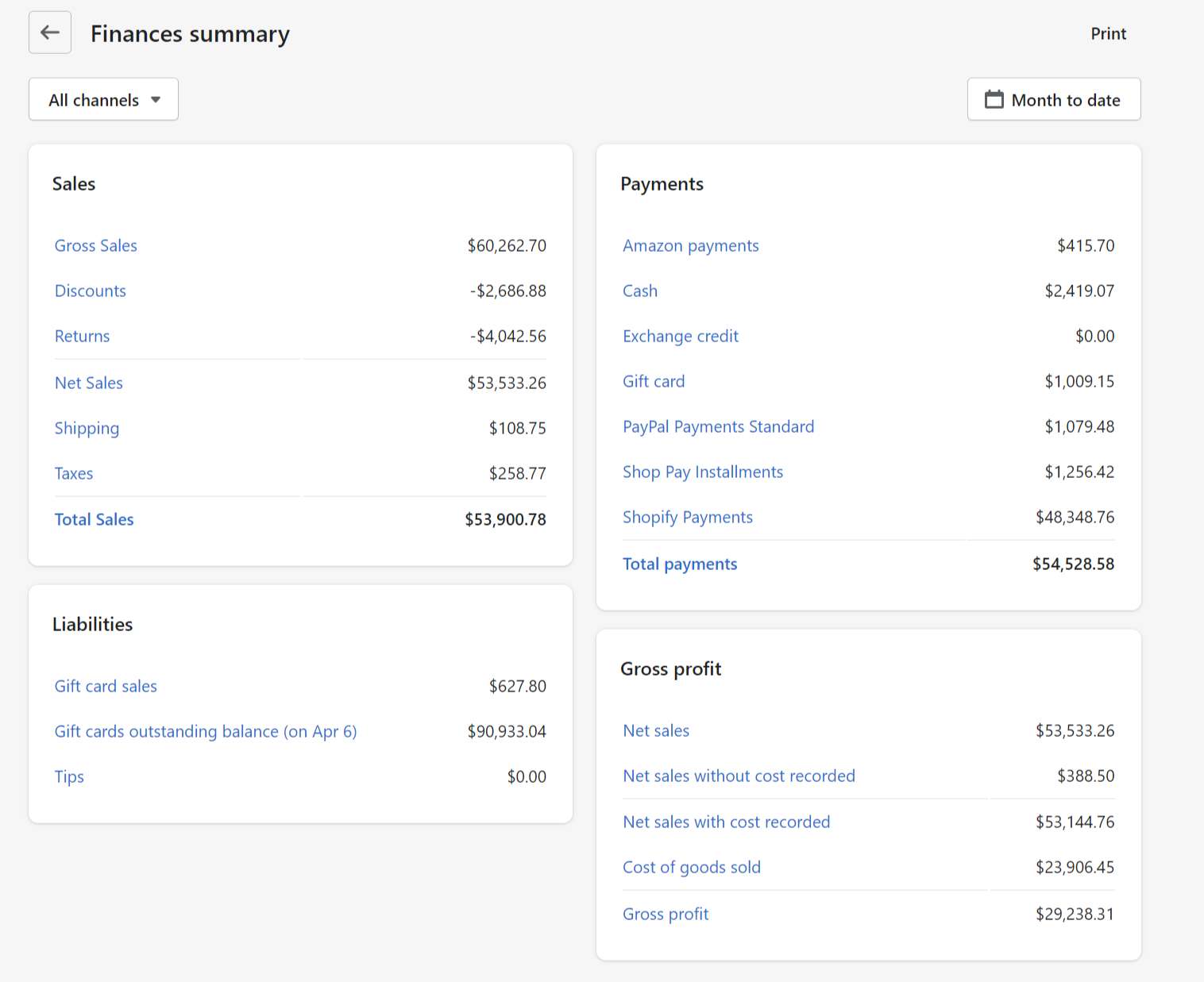Open Shop Pay Installments link

(x=703, y=472)
